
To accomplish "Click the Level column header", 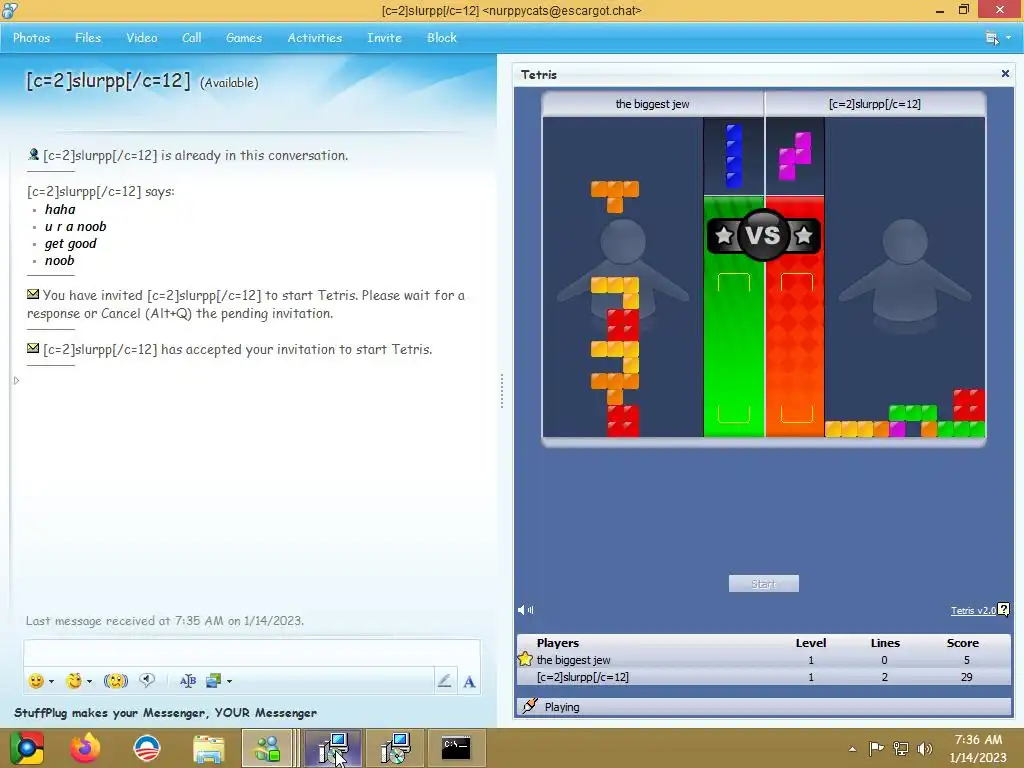I will pyautogui.click(x=810, y=643).
